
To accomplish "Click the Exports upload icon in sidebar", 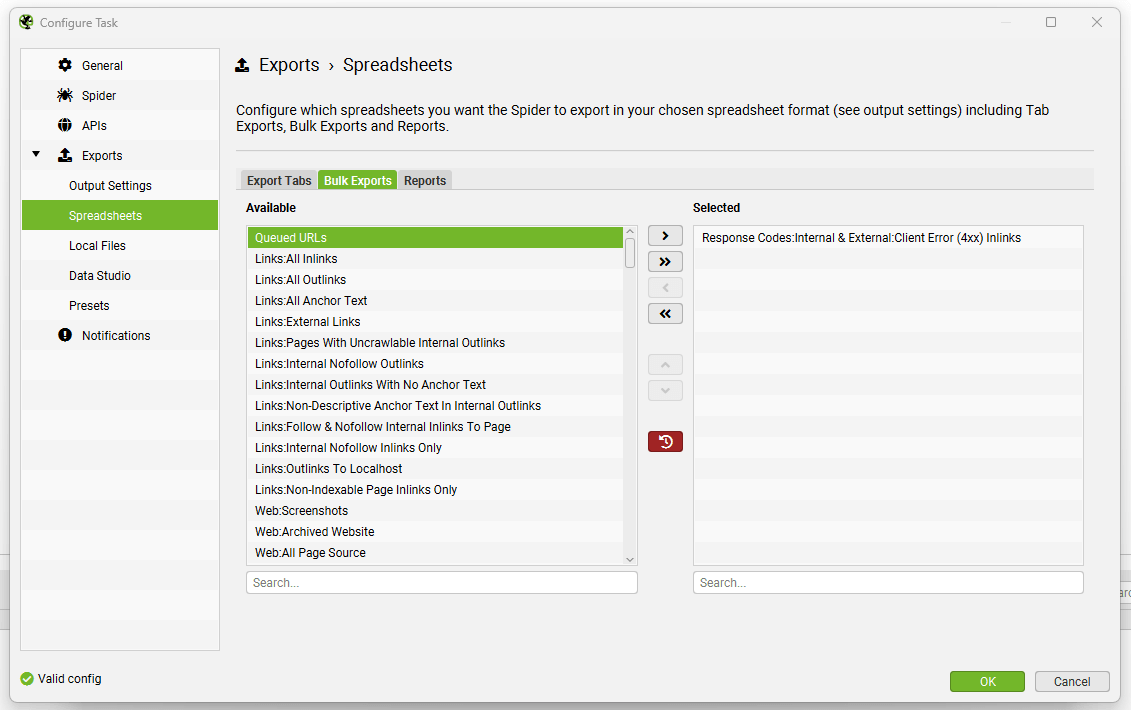I will pos(65,155).
